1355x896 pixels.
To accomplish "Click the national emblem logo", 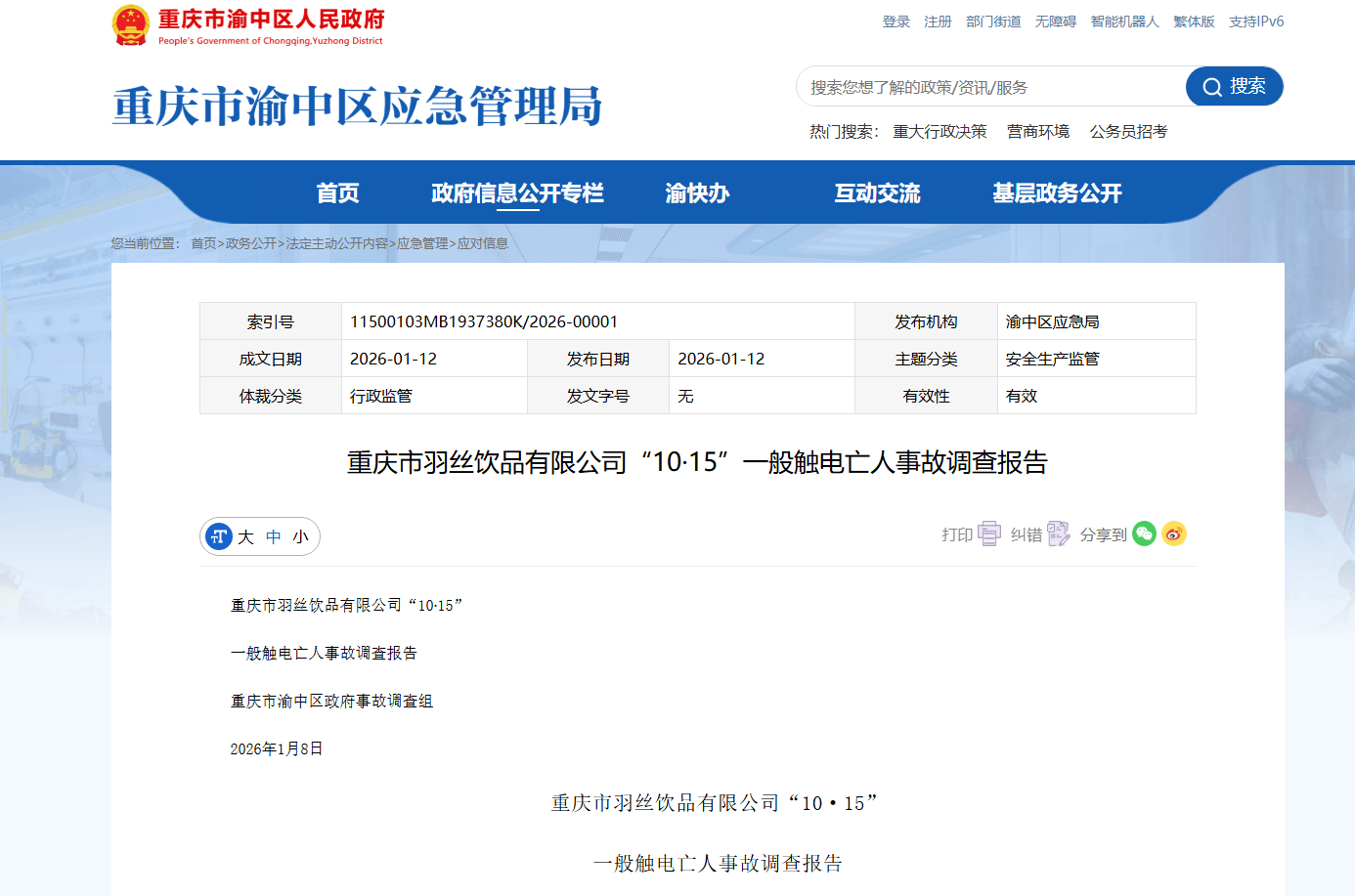I will [131, 25].
